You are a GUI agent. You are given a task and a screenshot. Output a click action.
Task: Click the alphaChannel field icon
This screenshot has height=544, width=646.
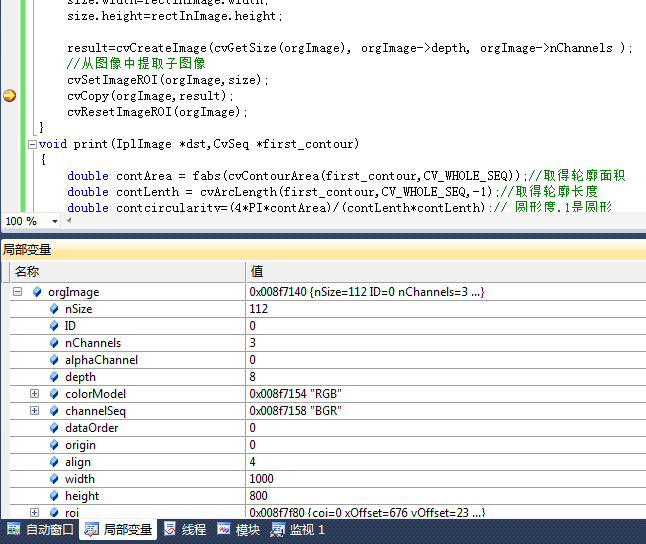tap(54, 360)
